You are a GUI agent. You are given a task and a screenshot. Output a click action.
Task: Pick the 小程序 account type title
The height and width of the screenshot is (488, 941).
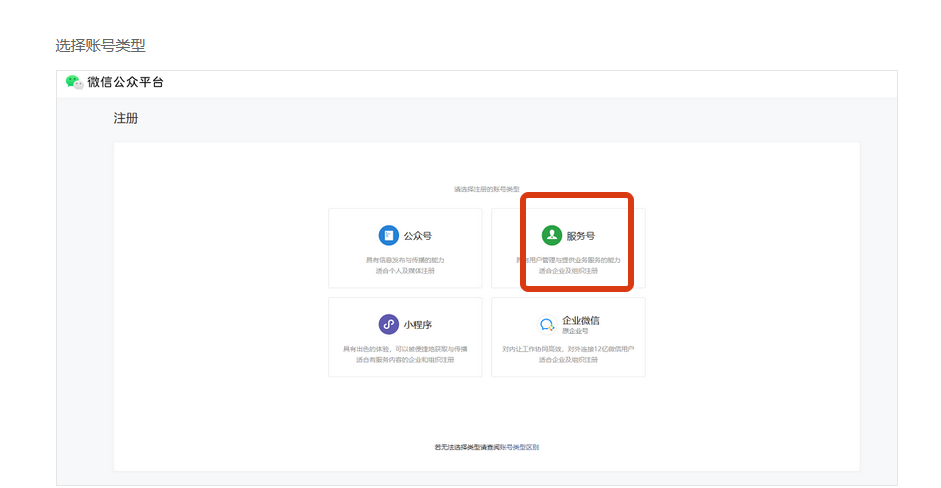tap(418, 325)
